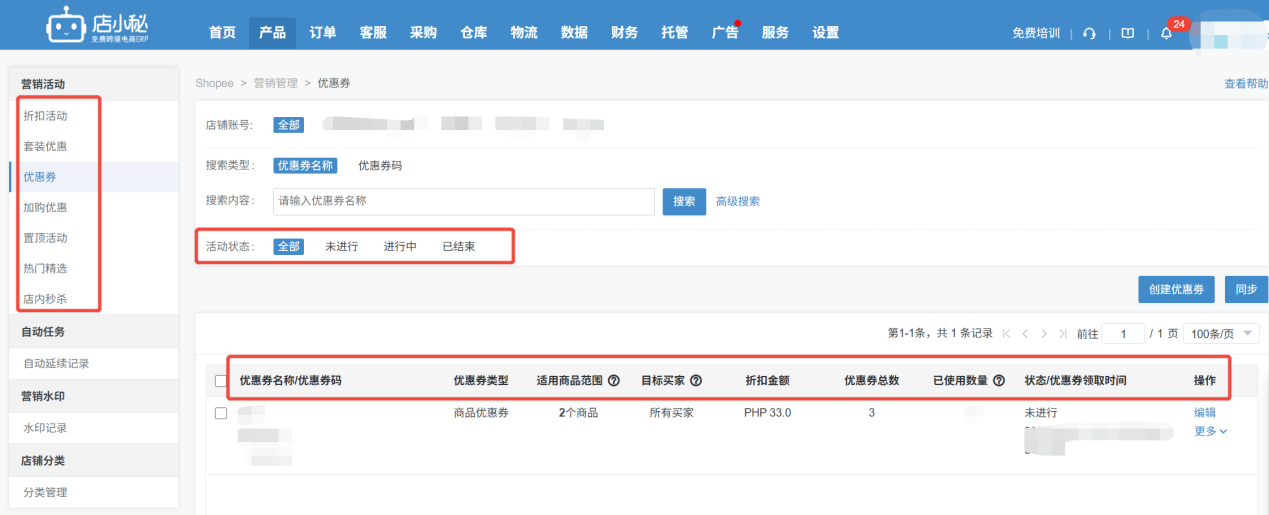Click the 2个商品 product range cell
Image resolution: width=1269 pixels, height=515 pixels.
click(578, 413)
